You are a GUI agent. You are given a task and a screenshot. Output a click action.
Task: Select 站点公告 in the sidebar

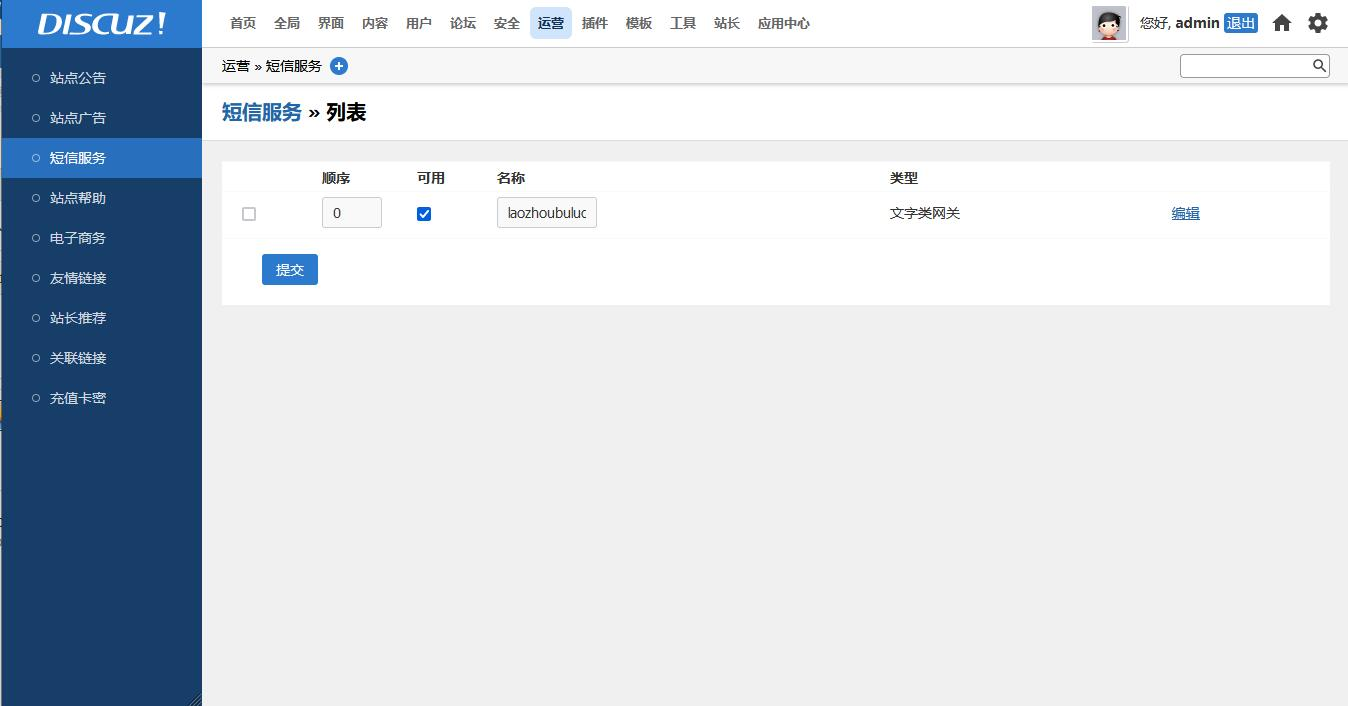[77, 77]
